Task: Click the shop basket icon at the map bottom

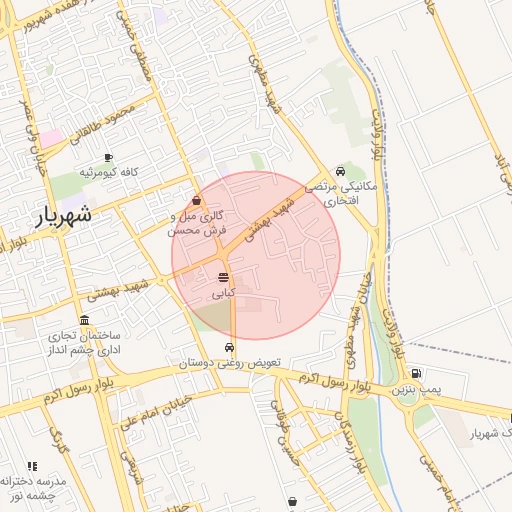Action: point(292,501)
